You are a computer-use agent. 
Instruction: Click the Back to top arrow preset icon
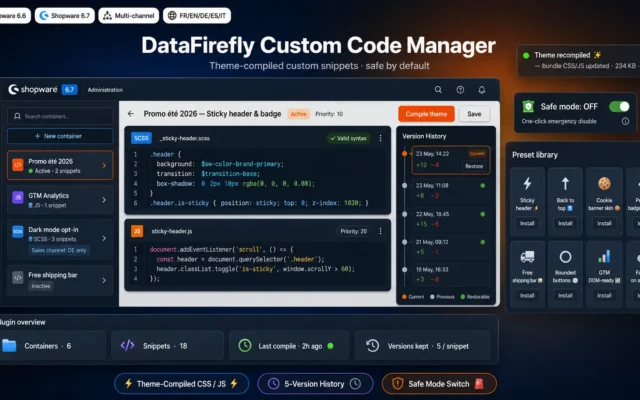565,183
